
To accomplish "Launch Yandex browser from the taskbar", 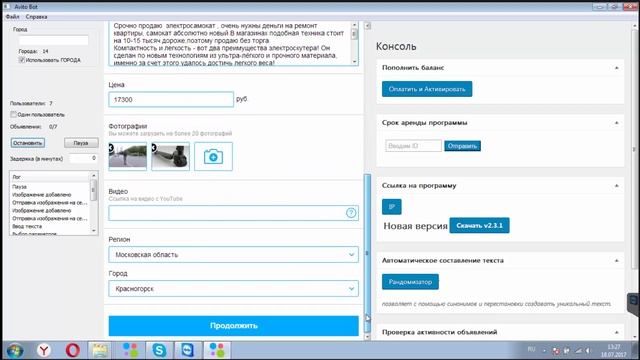I will [44, 350].
